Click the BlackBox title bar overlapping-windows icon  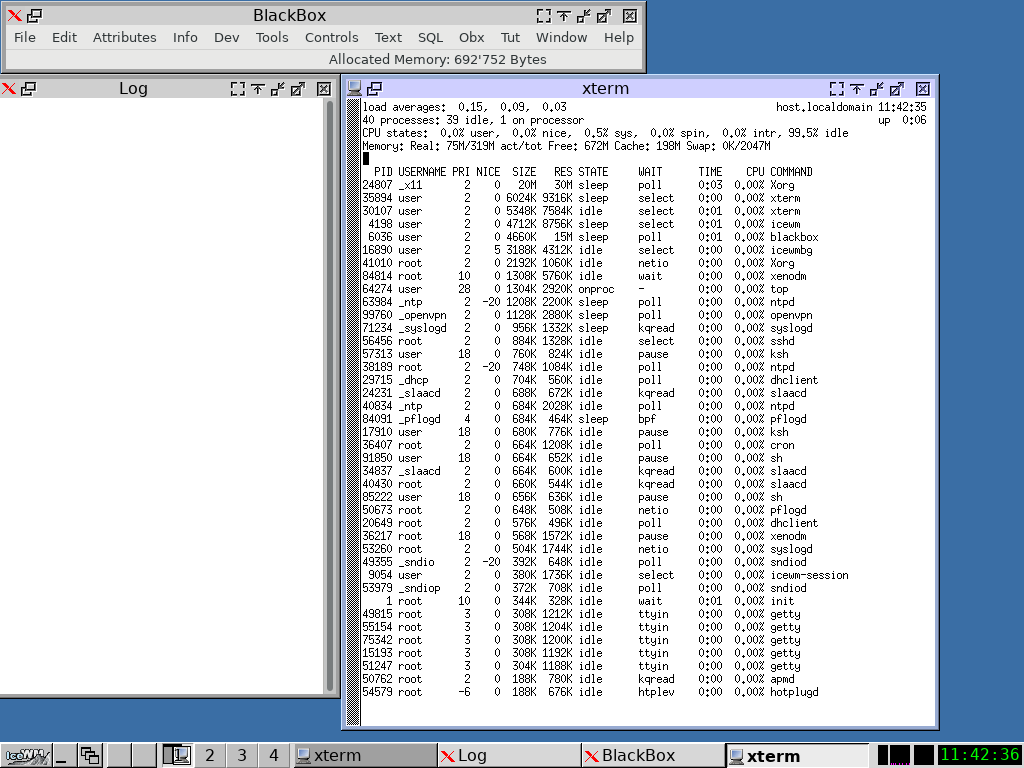34,15
